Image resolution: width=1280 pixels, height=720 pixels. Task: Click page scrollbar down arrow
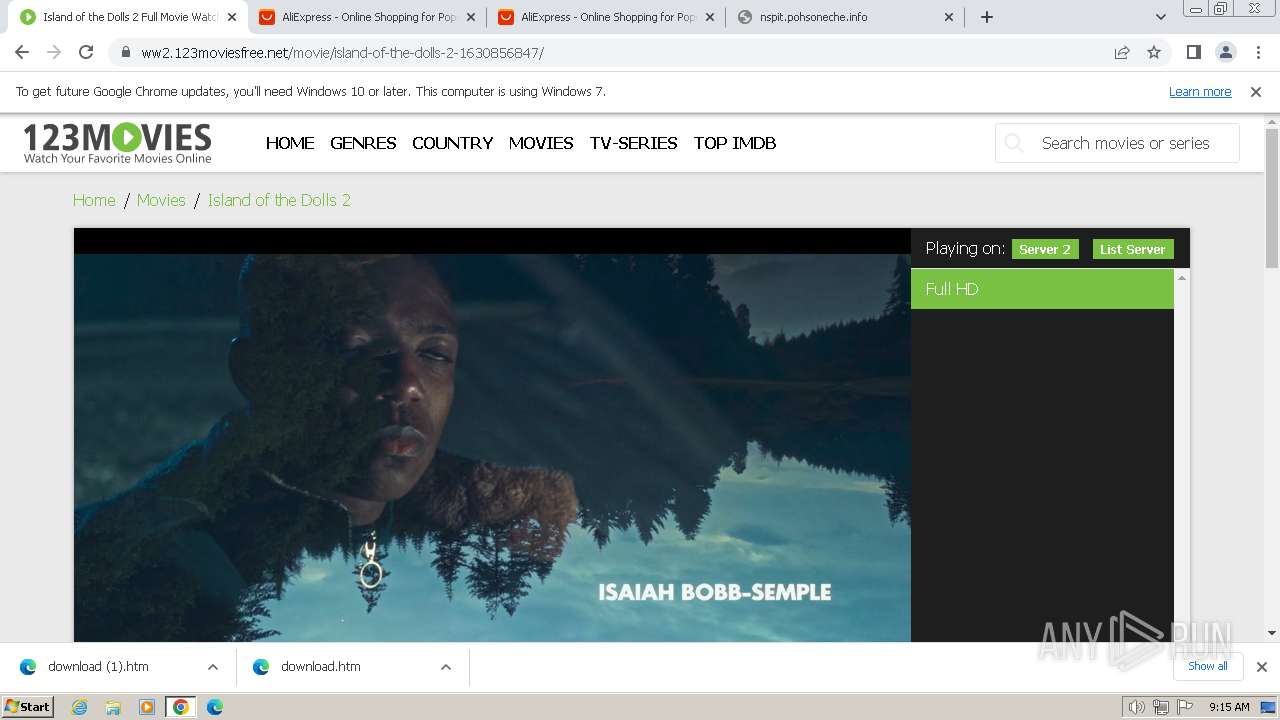[x=1272, y=632]
